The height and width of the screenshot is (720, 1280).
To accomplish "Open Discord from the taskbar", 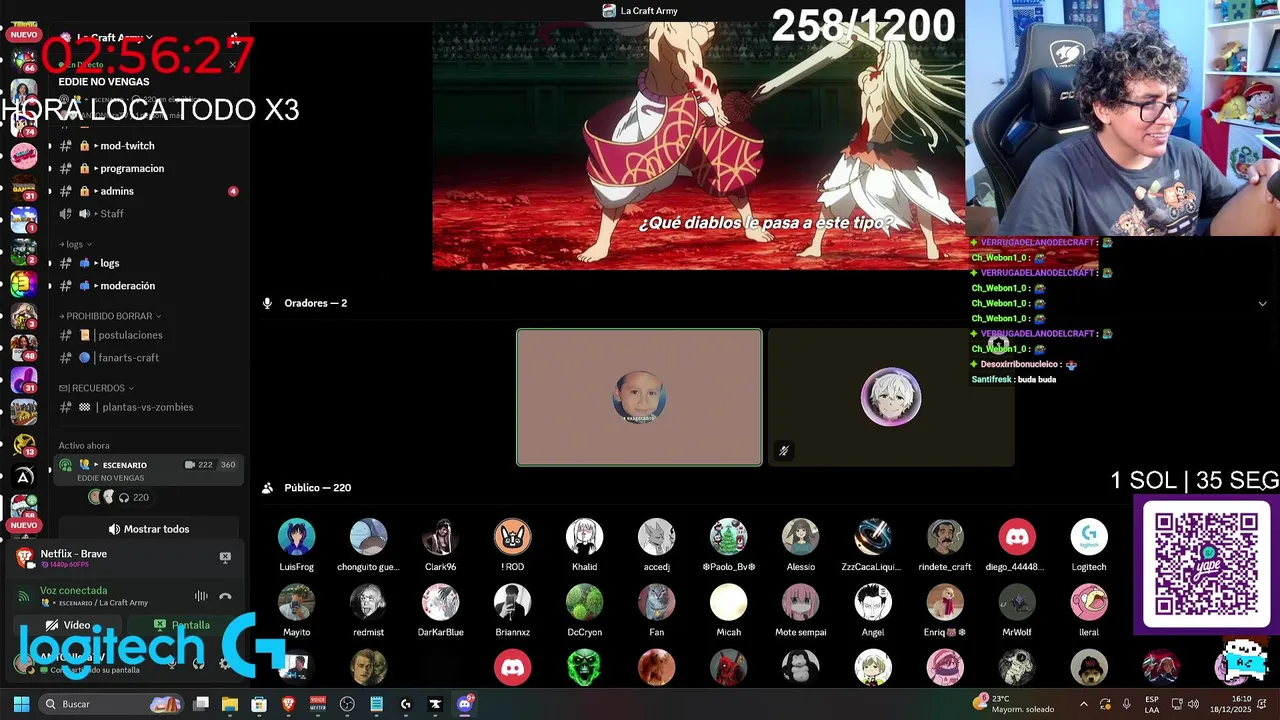I will tap(464, 704).
